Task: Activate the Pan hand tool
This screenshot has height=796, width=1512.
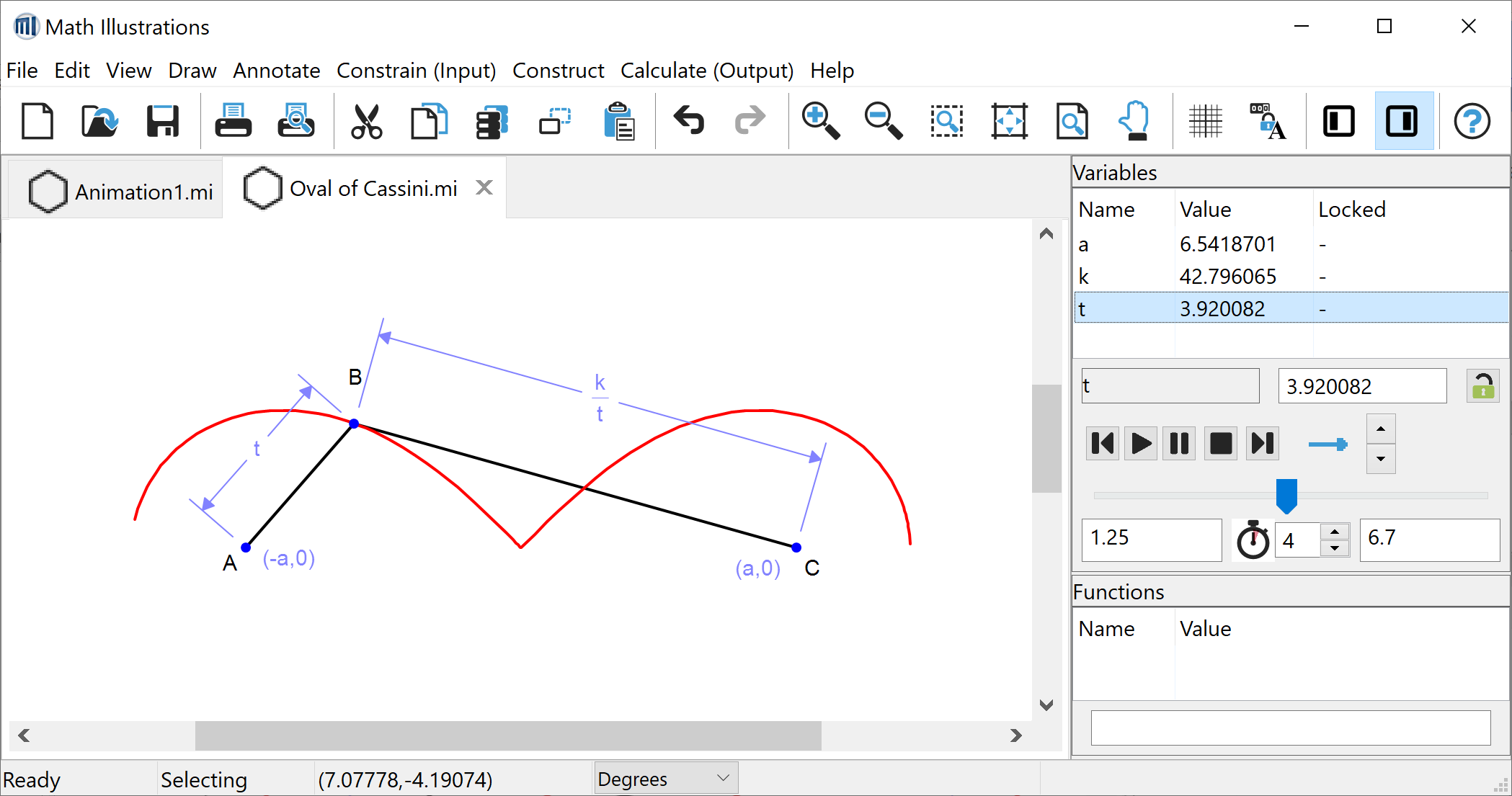Action: [x=1134, y=120]
